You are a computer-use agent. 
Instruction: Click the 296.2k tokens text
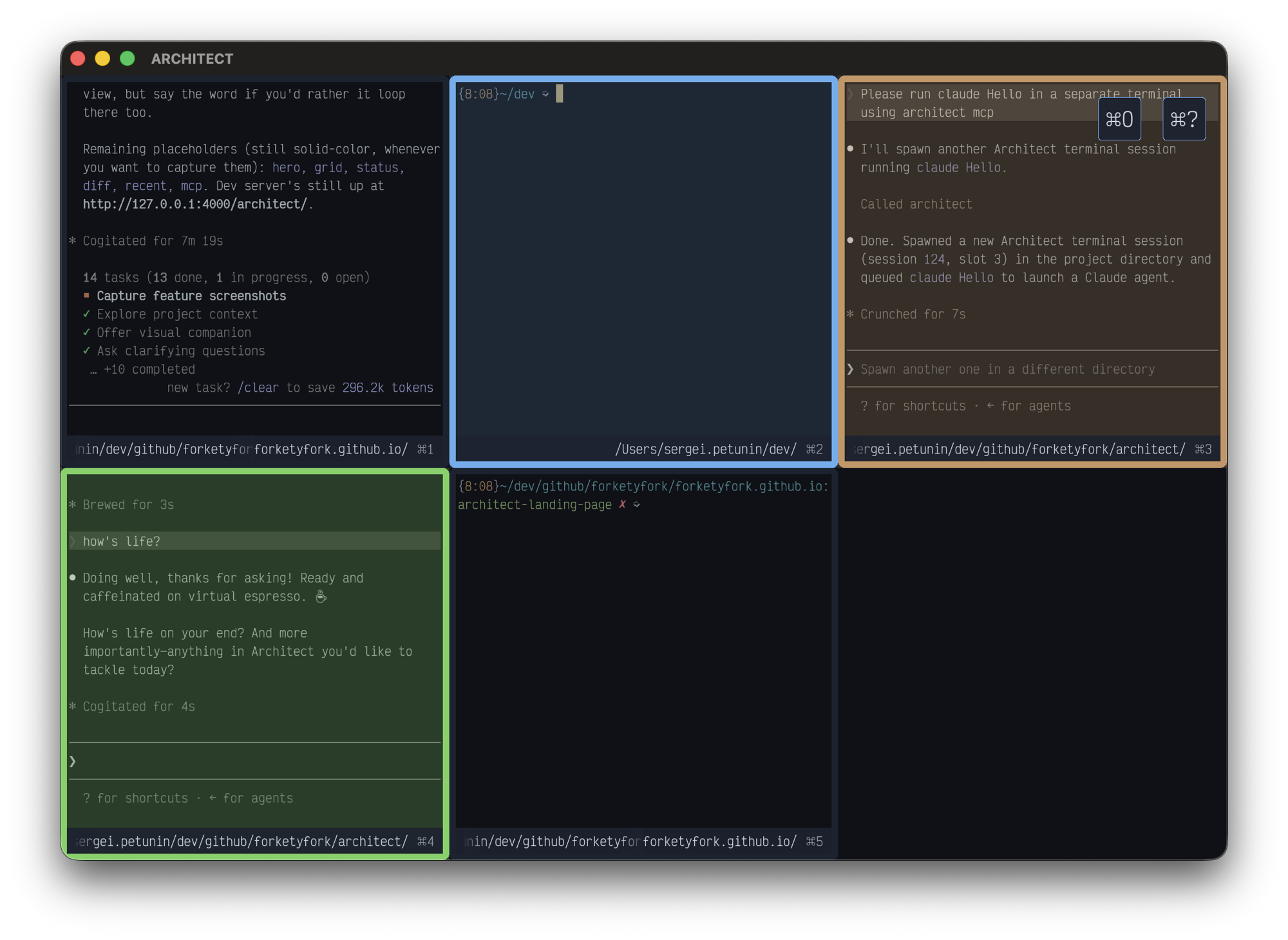coord(388,388)
